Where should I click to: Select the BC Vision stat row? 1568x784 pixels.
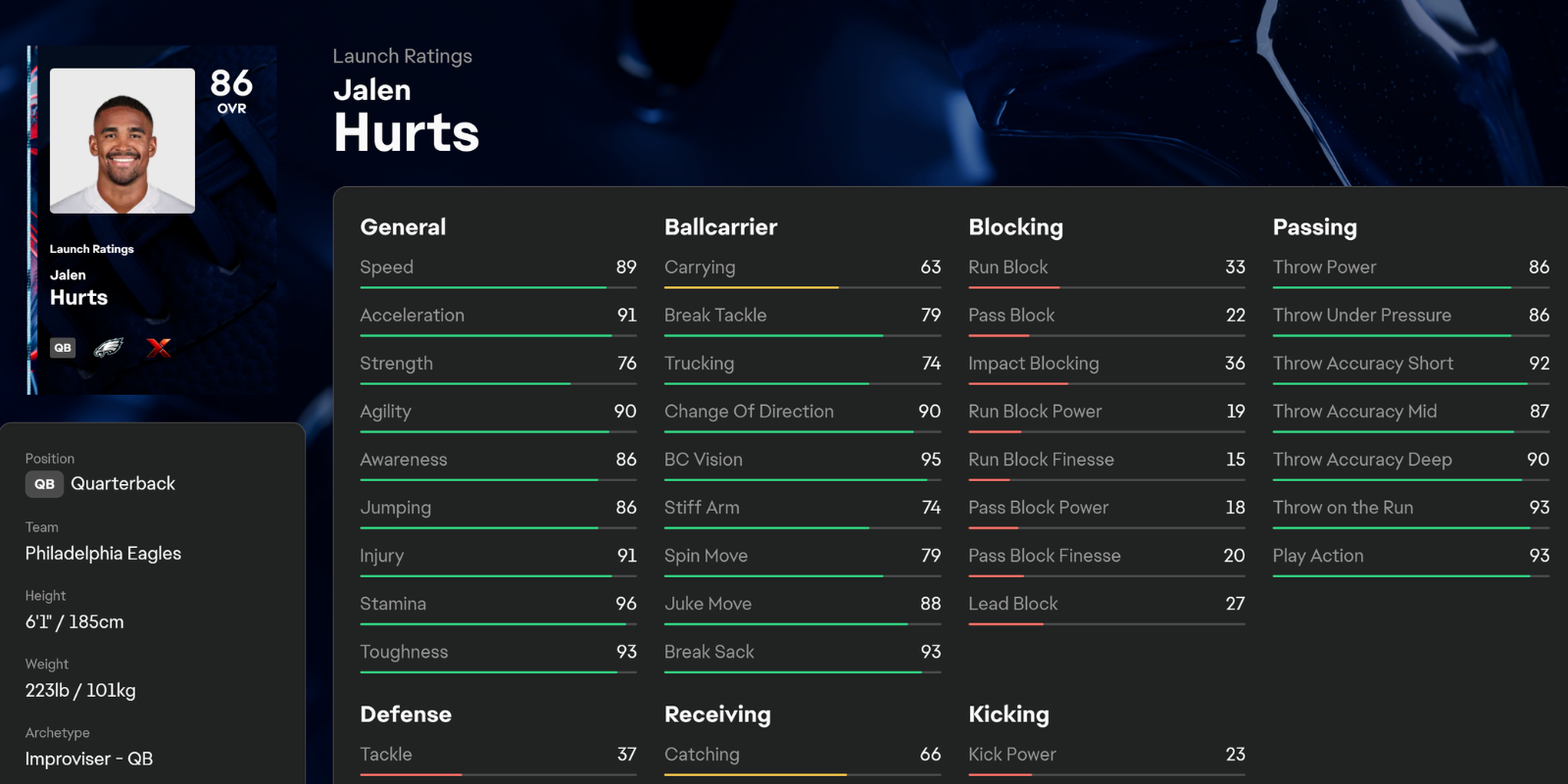click(802, 460)
